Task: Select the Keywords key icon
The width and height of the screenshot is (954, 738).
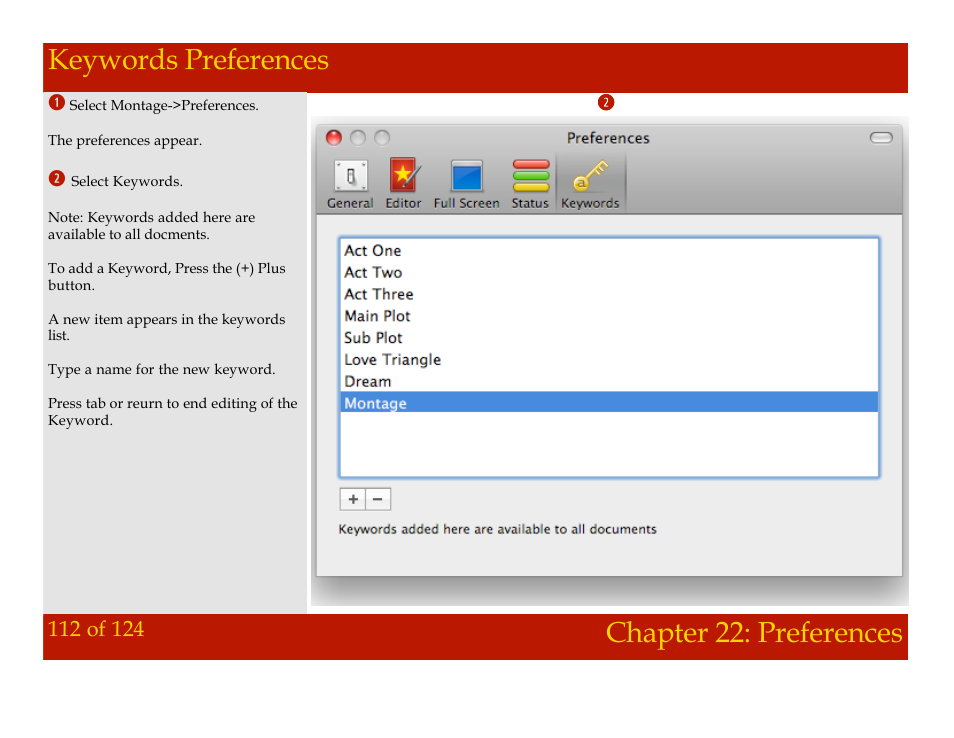Action: (590, 176)
